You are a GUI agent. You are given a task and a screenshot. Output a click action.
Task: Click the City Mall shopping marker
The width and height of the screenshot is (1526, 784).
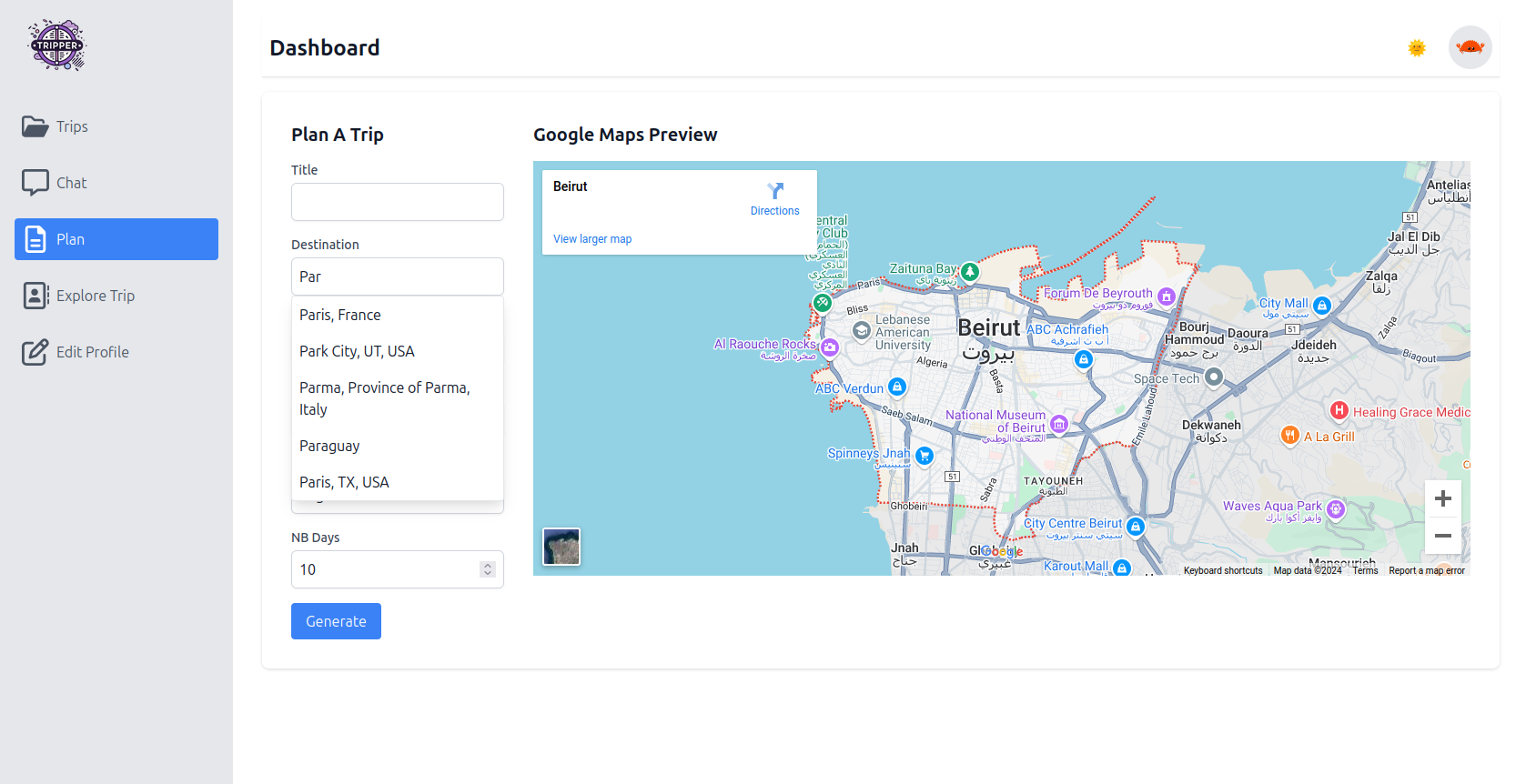pos(1322,306)
